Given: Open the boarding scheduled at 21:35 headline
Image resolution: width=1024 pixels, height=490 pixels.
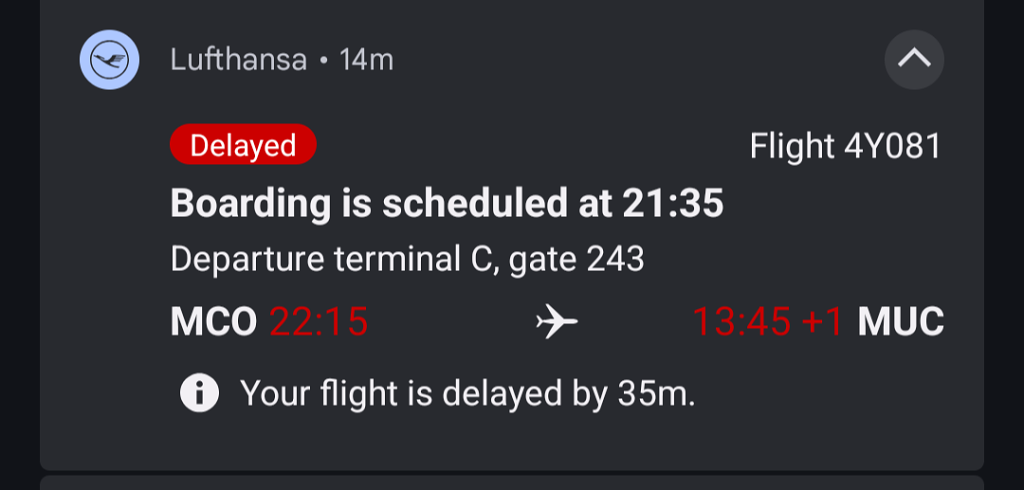Looking at the screenshot, I should (446, 204).
